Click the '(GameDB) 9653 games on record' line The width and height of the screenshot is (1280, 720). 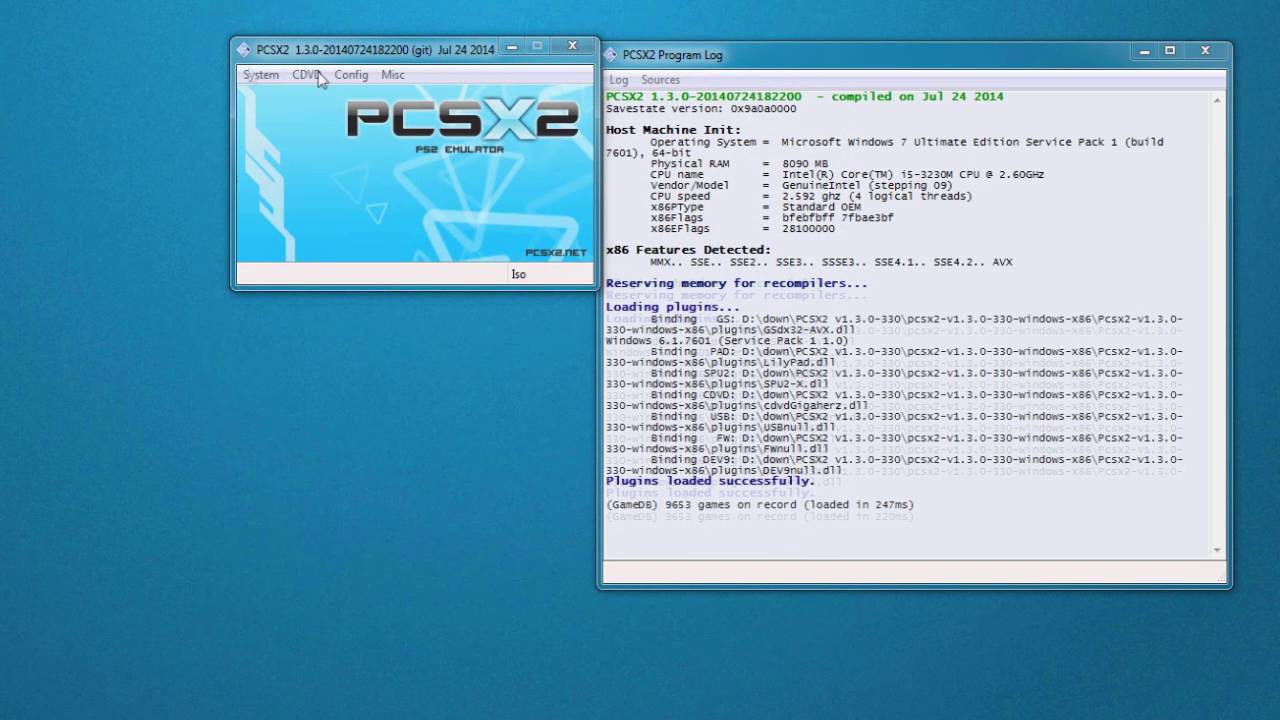760,505
